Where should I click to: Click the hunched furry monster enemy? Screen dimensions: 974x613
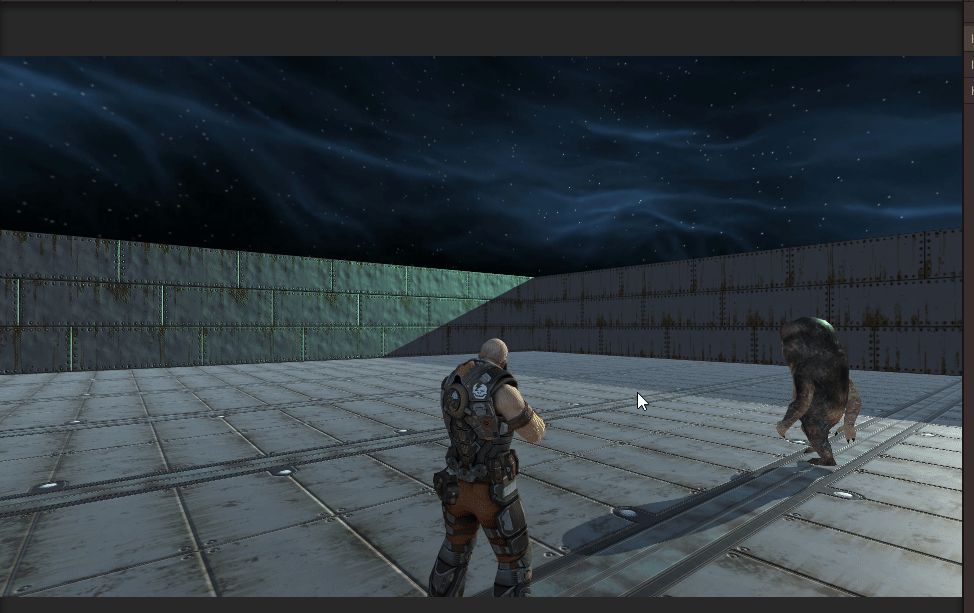(818, 391)
